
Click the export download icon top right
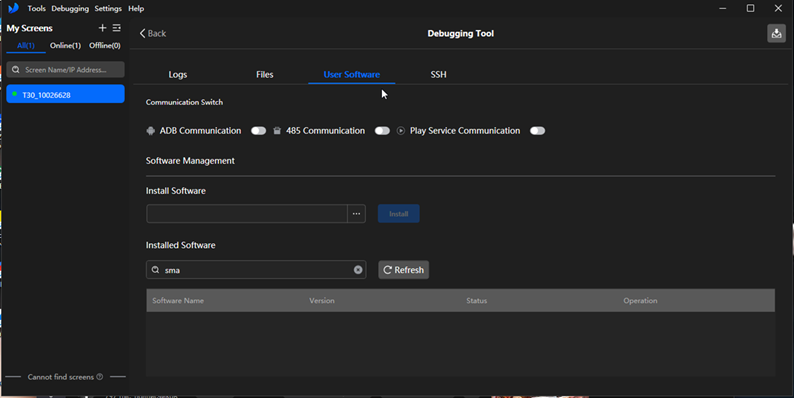click(x=776, y=33)
